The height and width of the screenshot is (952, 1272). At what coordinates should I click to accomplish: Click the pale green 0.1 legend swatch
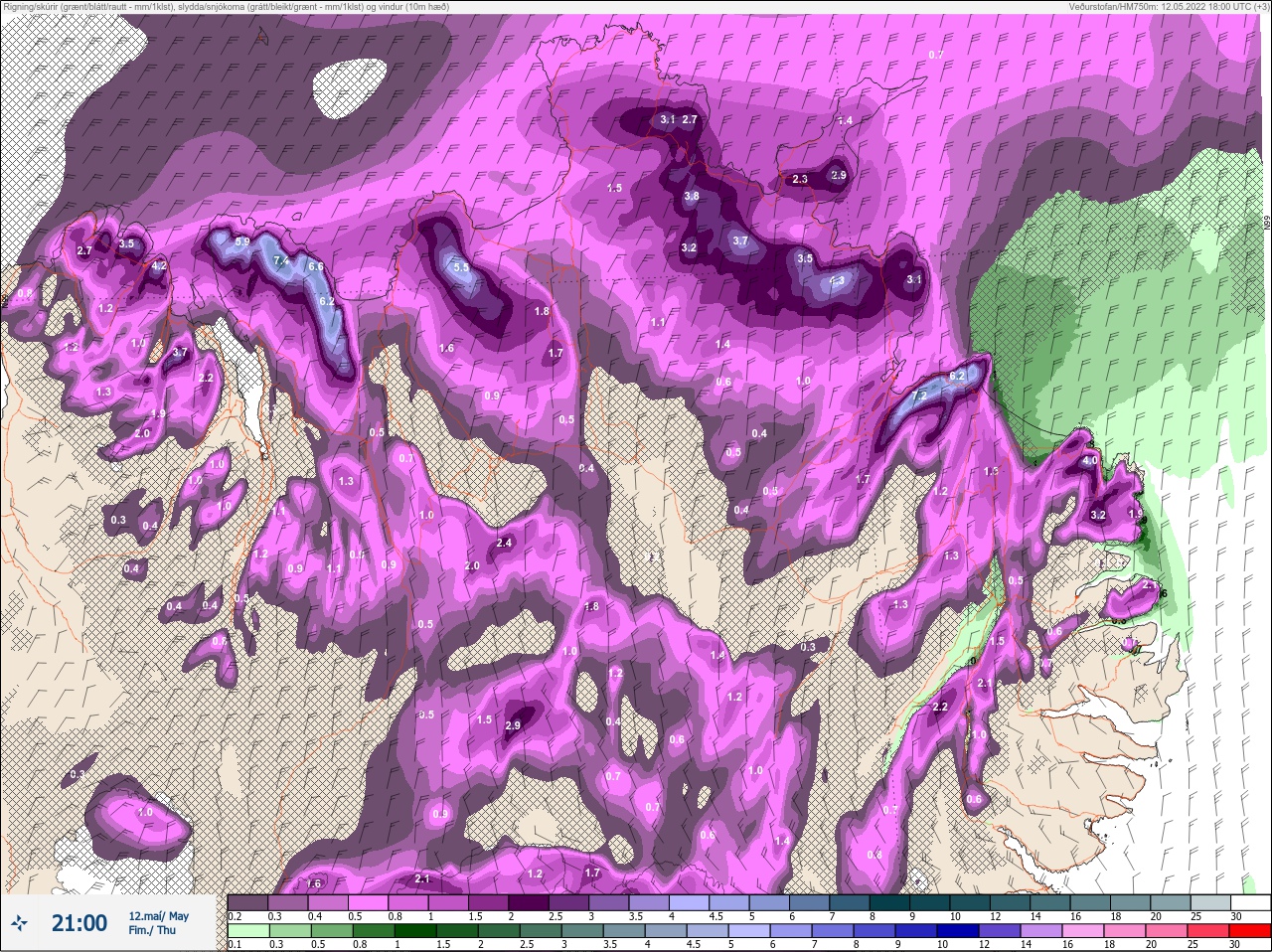247,929
